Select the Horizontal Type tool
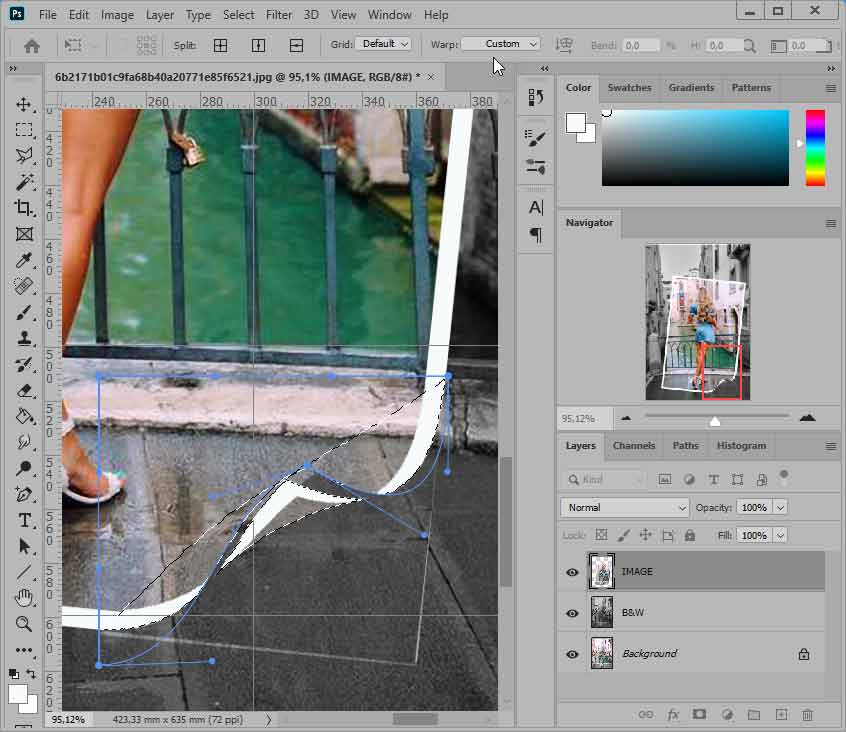Image resolution: width=846 pixels, height=732 pixels. [24, 520]
